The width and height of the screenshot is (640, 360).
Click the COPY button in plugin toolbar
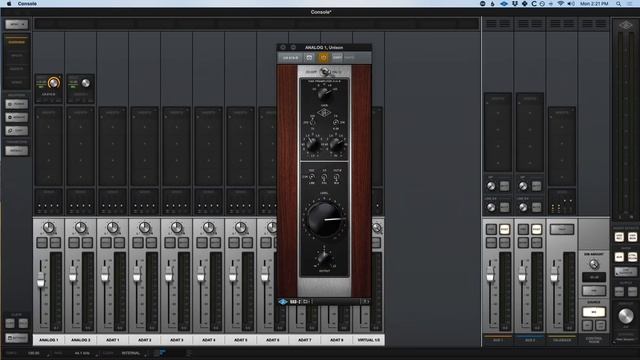337,58
